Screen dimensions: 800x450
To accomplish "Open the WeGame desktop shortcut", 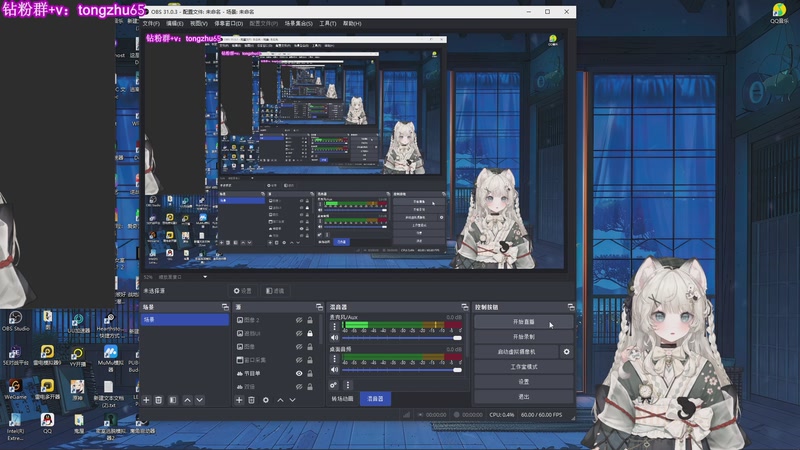I will (x=15, y=389).
